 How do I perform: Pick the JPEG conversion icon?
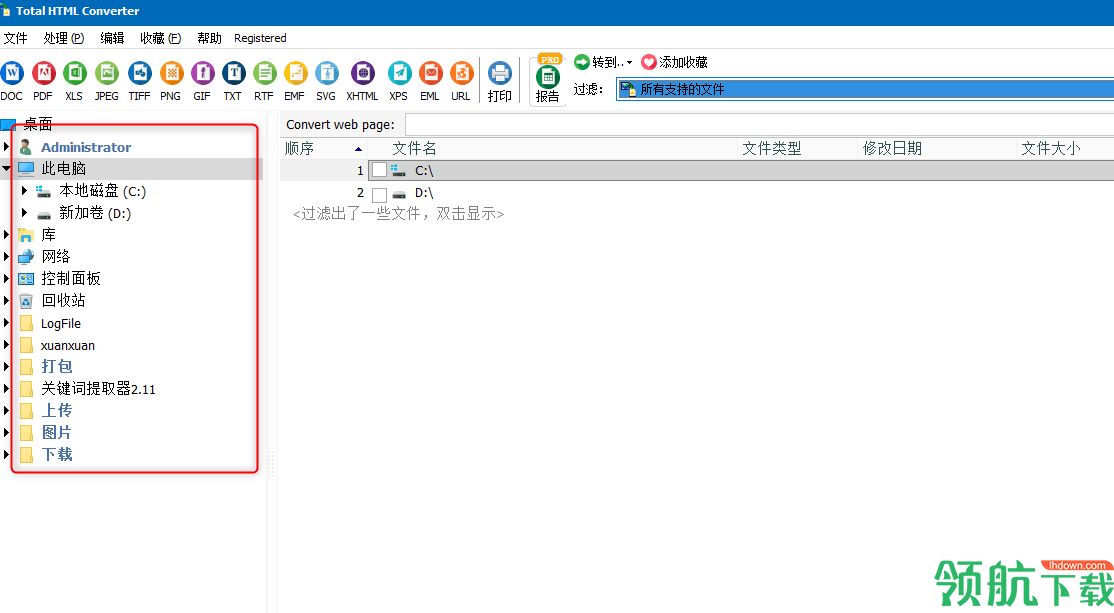coord(107,73)
